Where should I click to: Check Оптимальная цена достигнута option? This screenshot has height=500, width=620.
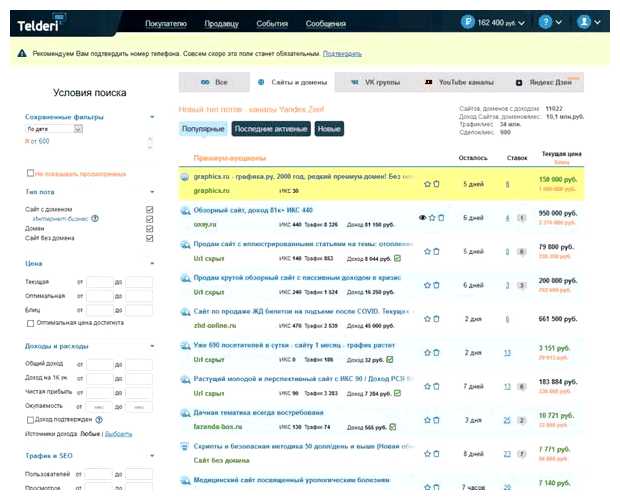30,323
